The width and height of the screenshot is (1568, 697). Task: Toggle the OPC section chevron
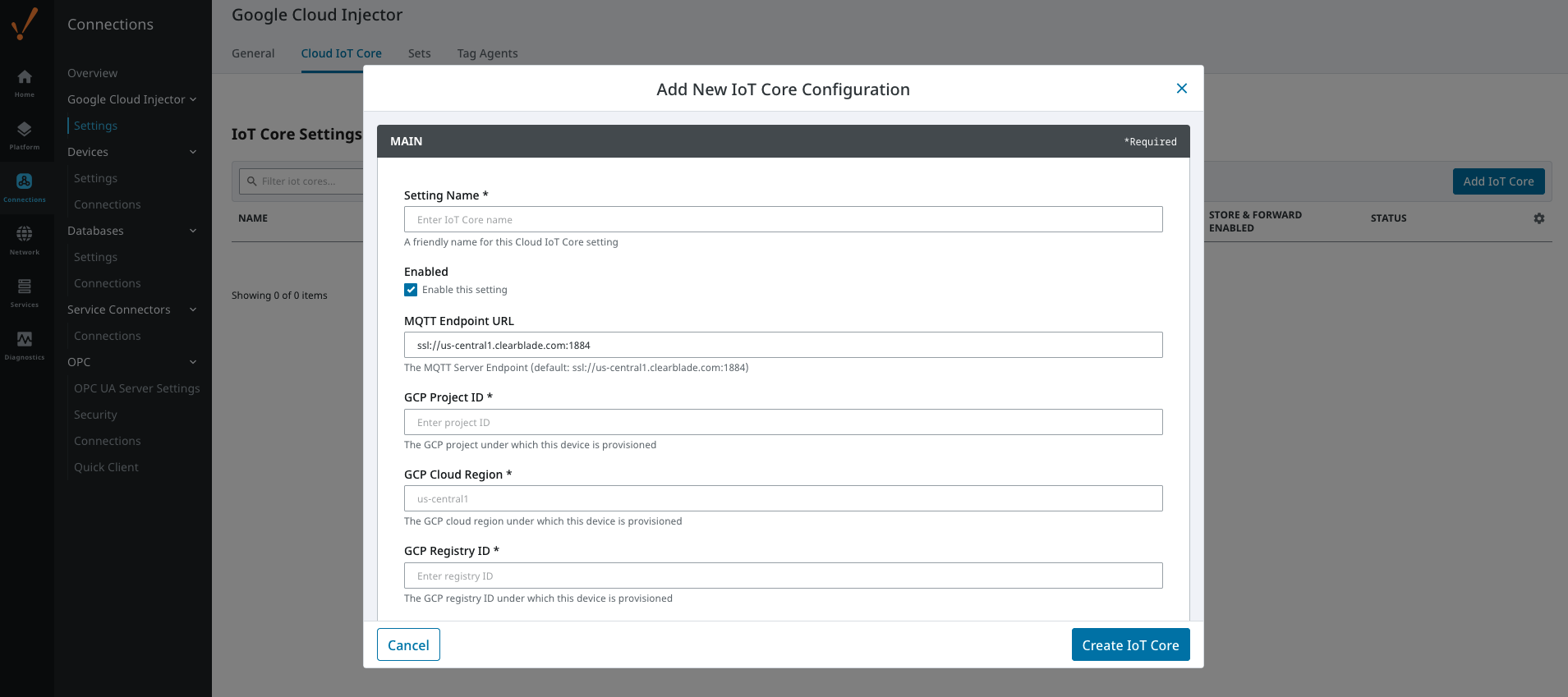point(193,362)
